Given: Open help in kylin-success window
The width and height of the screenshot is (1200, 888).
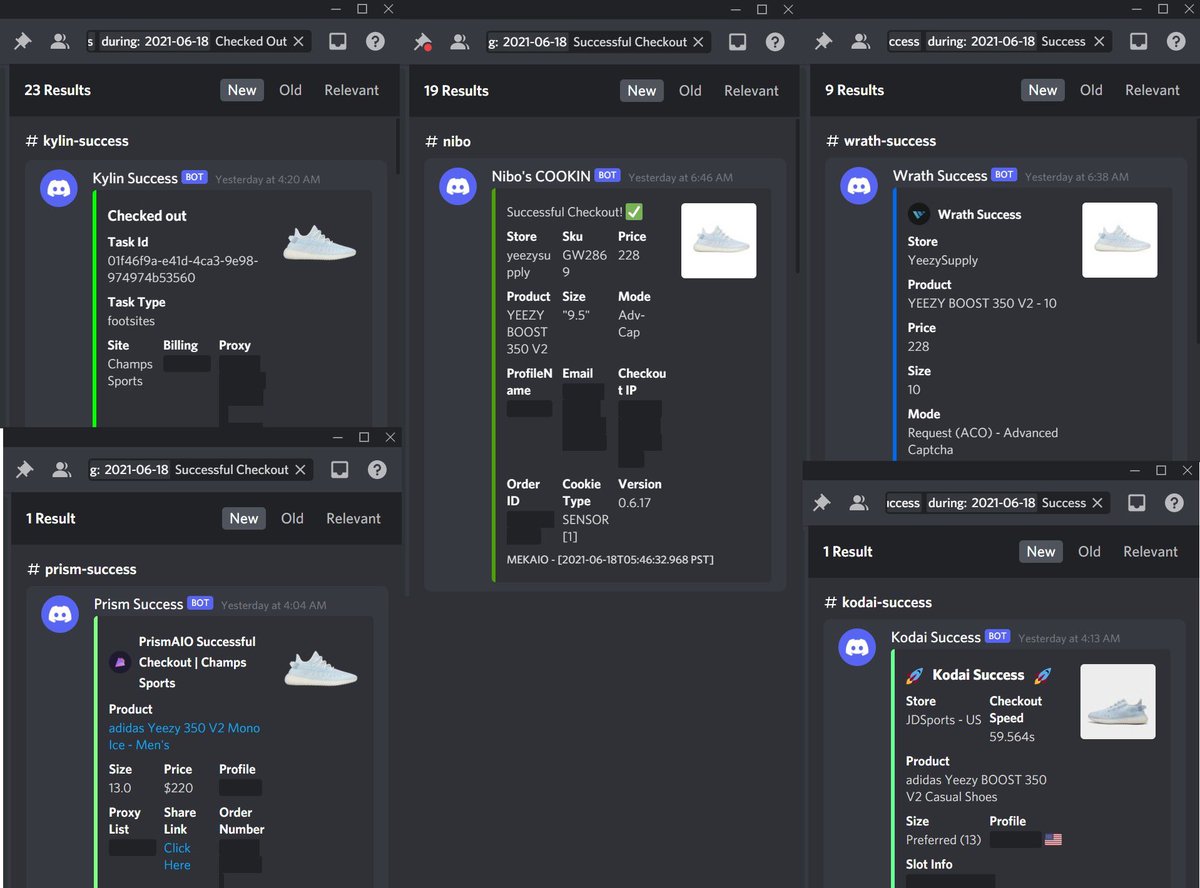Looking at the screenshot, I should tap(375, 42).
